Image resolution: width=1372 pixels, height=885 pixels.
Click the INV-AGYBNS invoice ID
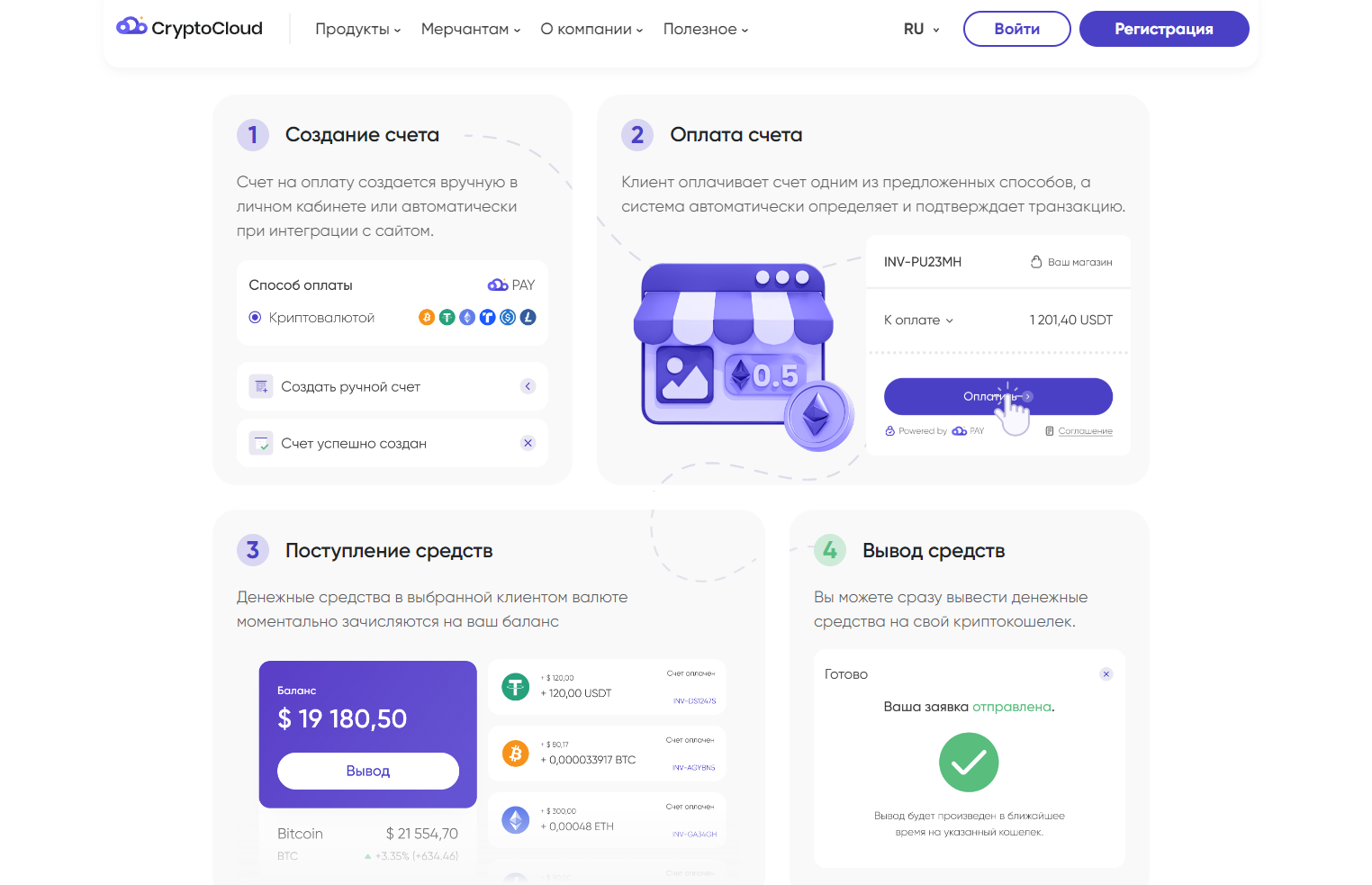(694, 768)
